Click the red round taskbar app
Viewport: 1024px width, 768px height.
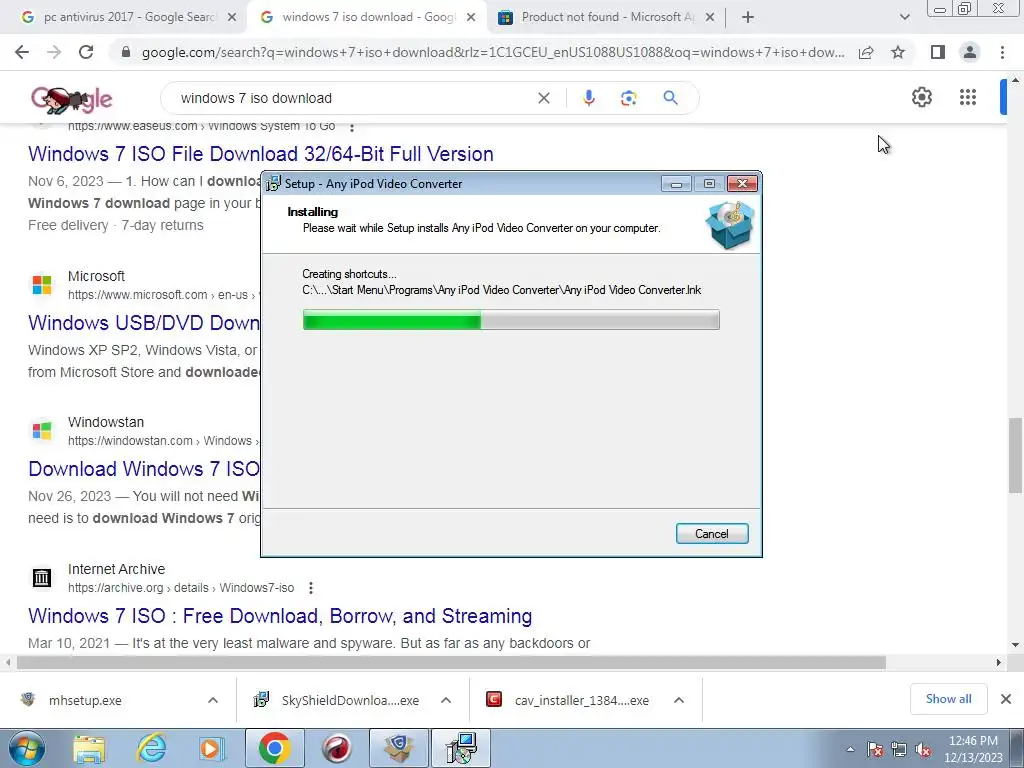337,748
